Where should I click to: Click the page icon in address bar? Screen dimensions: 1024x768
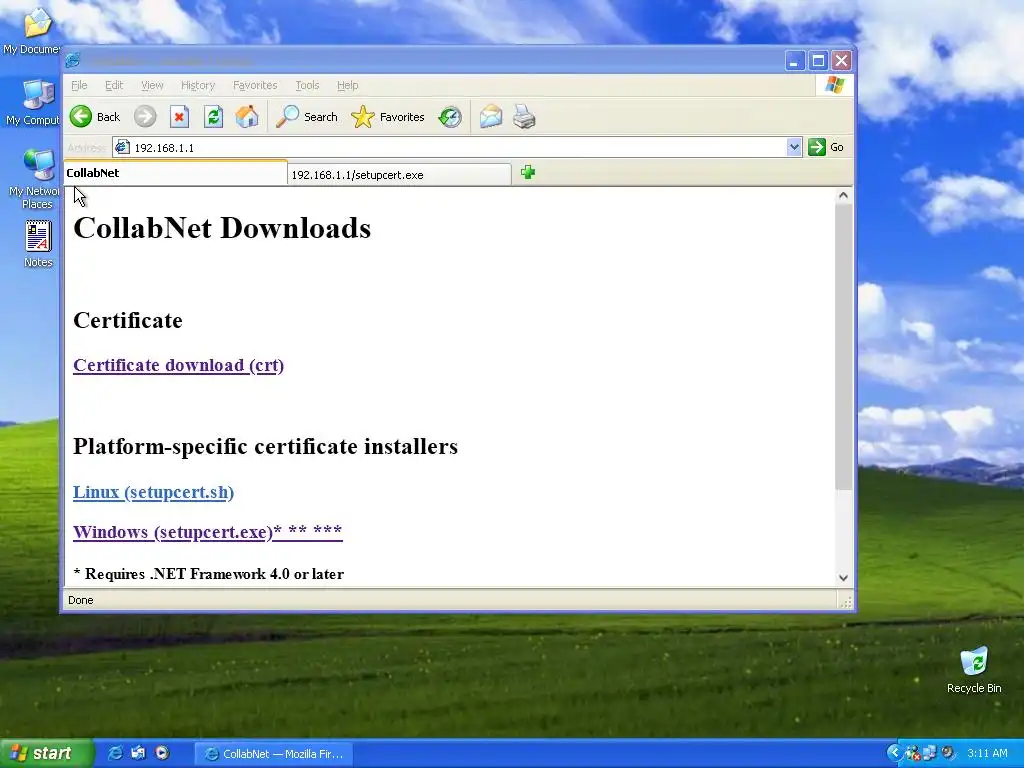pyautogui.click(x=121, y=147)
